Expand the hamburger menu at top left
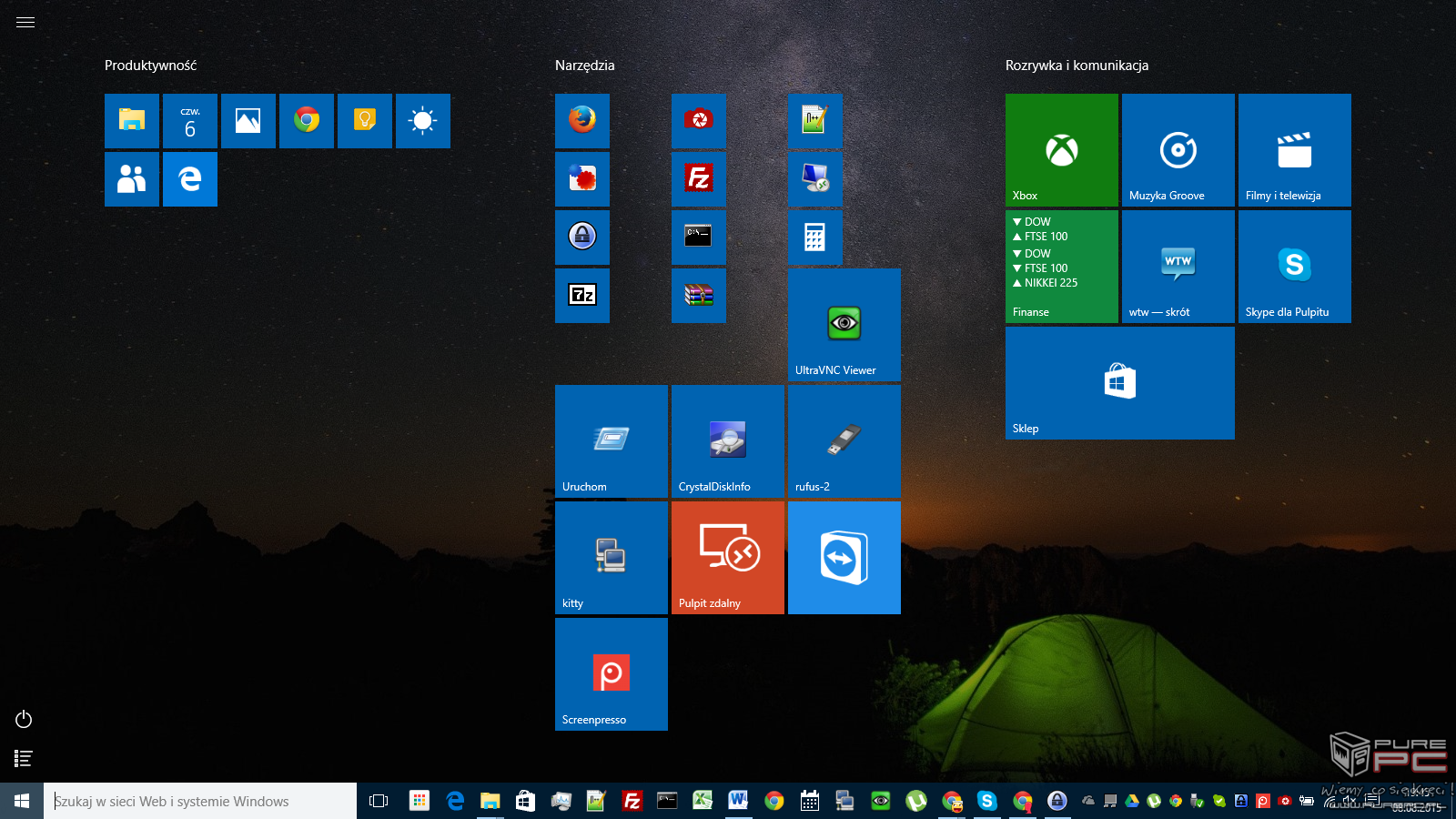 coord(25,23)
